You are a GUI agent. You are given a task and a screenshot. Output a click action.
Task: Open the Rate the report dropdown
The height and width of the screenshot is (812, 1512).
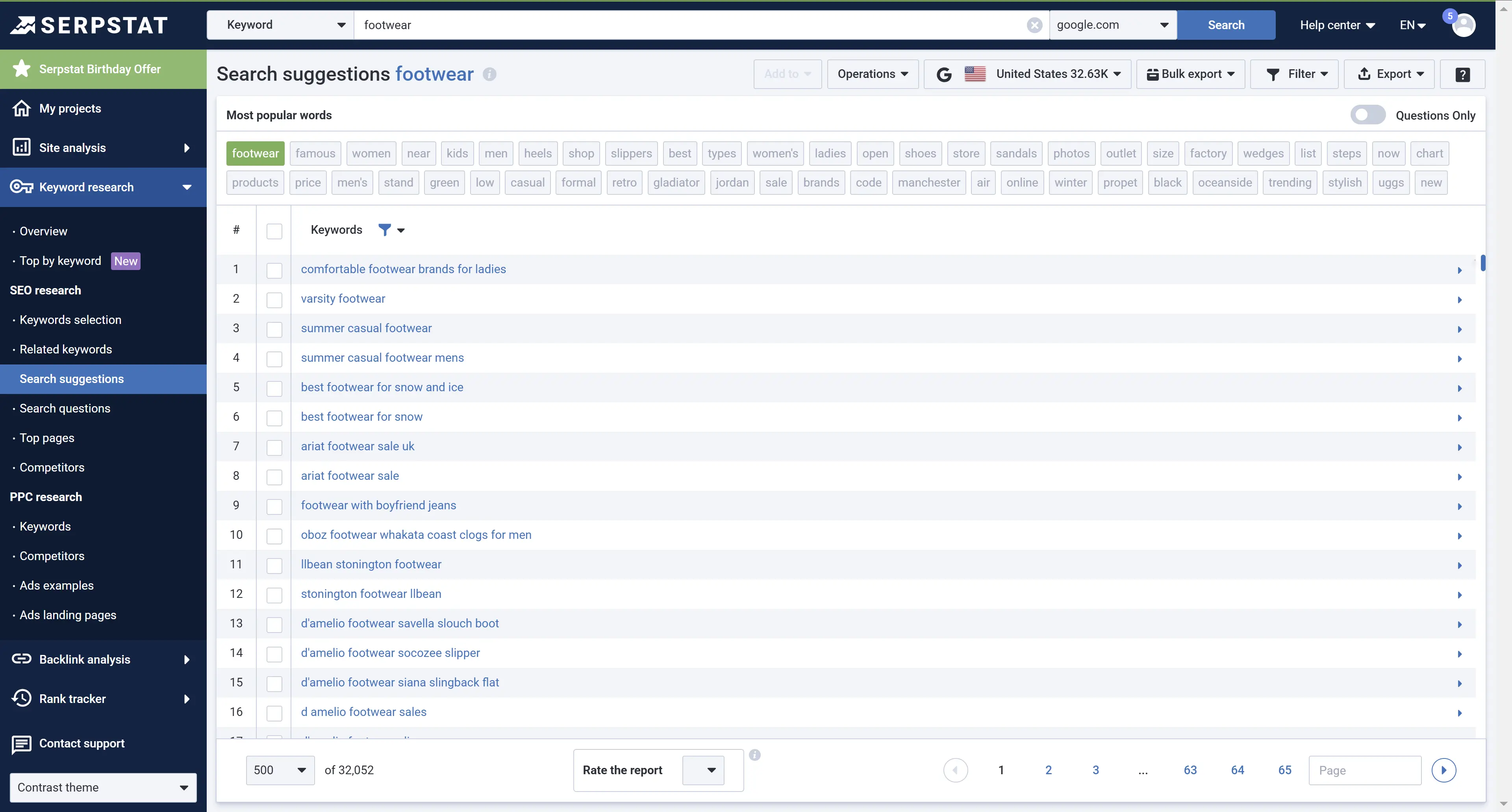point(702,770)
